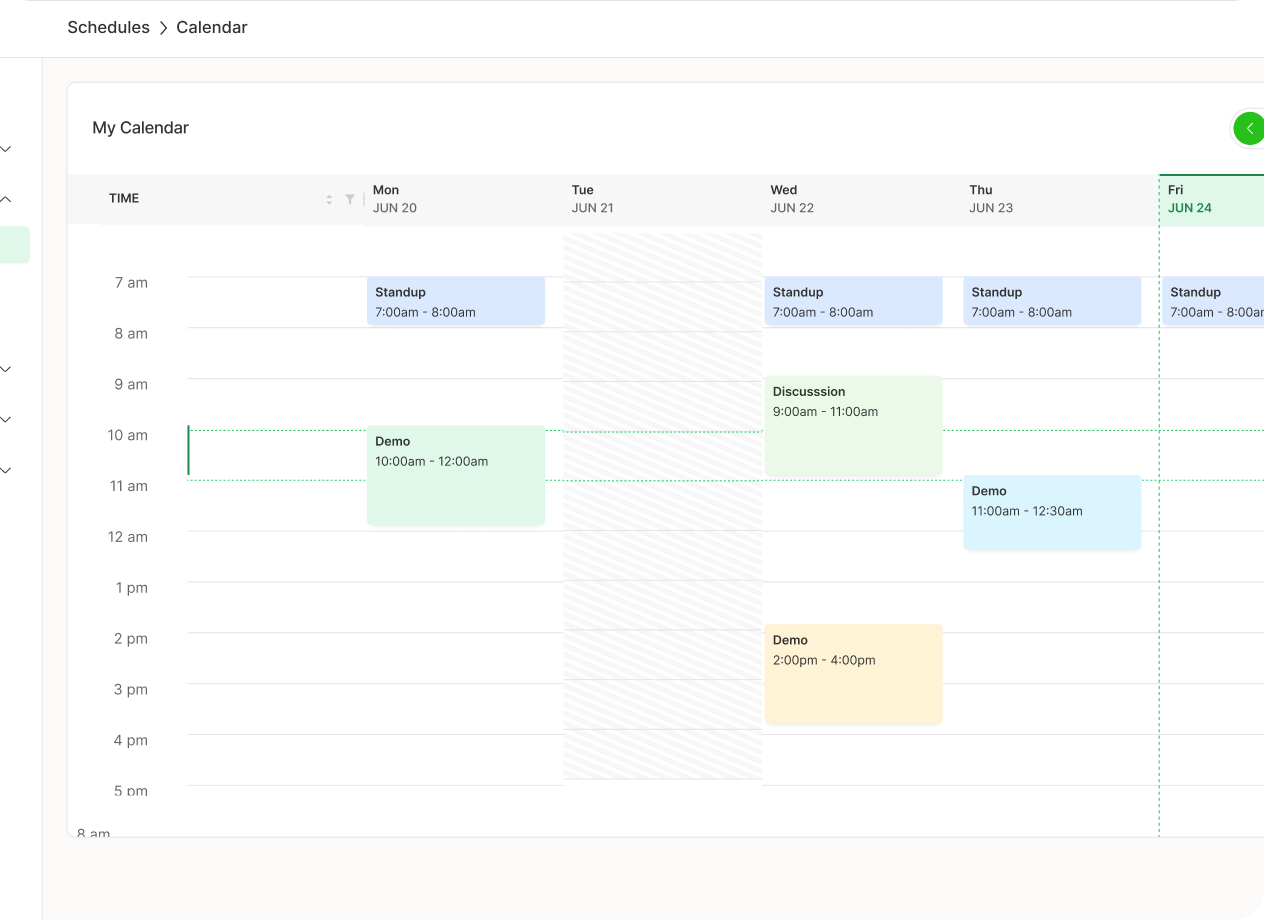Click the Calendar breadcrumb item
Image resolution: width=1264 pixels, height=920 pixels.
[x=211, y=28]
